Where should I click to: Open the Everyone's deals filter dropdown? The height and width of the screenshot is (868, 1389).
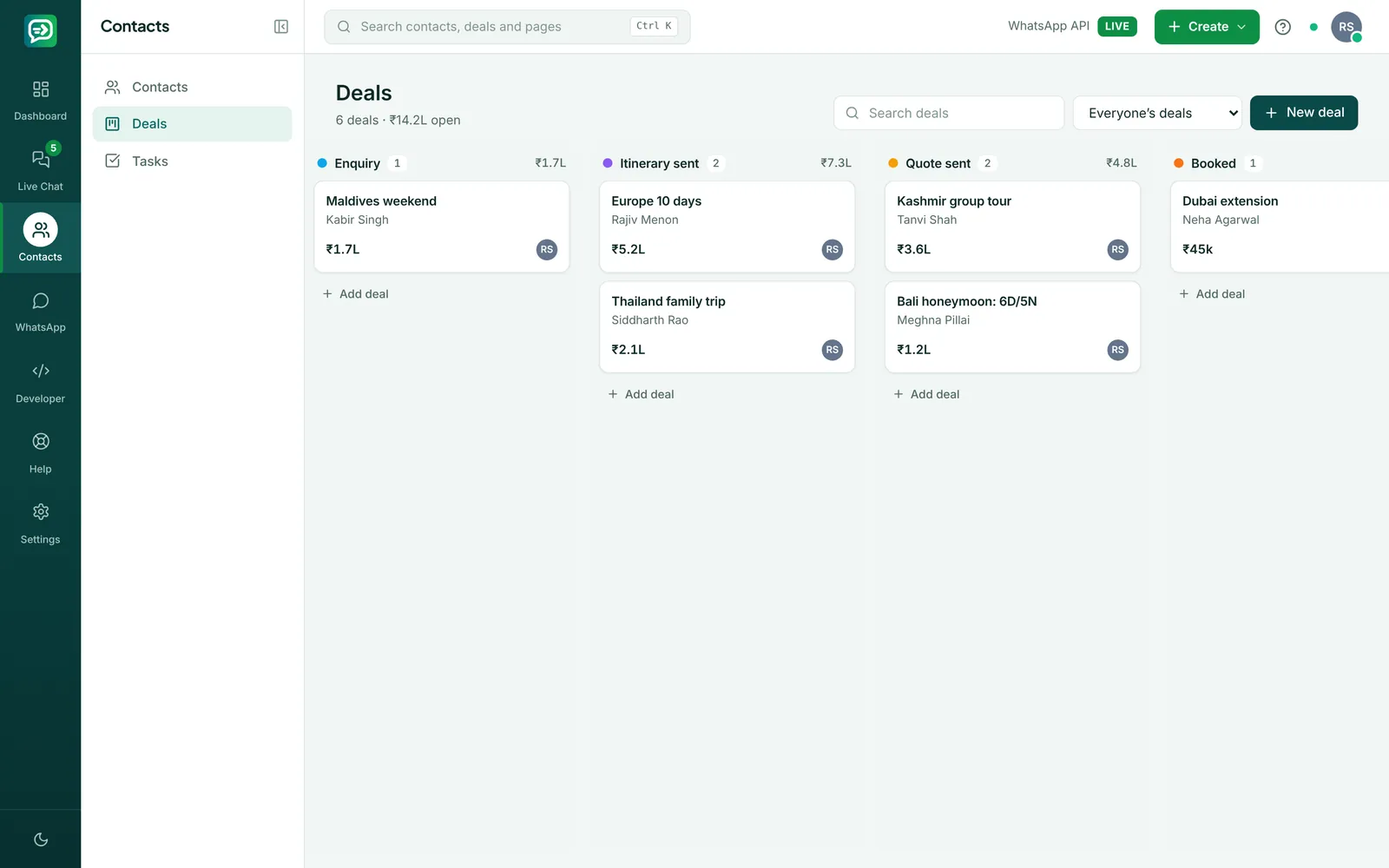pos(1157,113)
